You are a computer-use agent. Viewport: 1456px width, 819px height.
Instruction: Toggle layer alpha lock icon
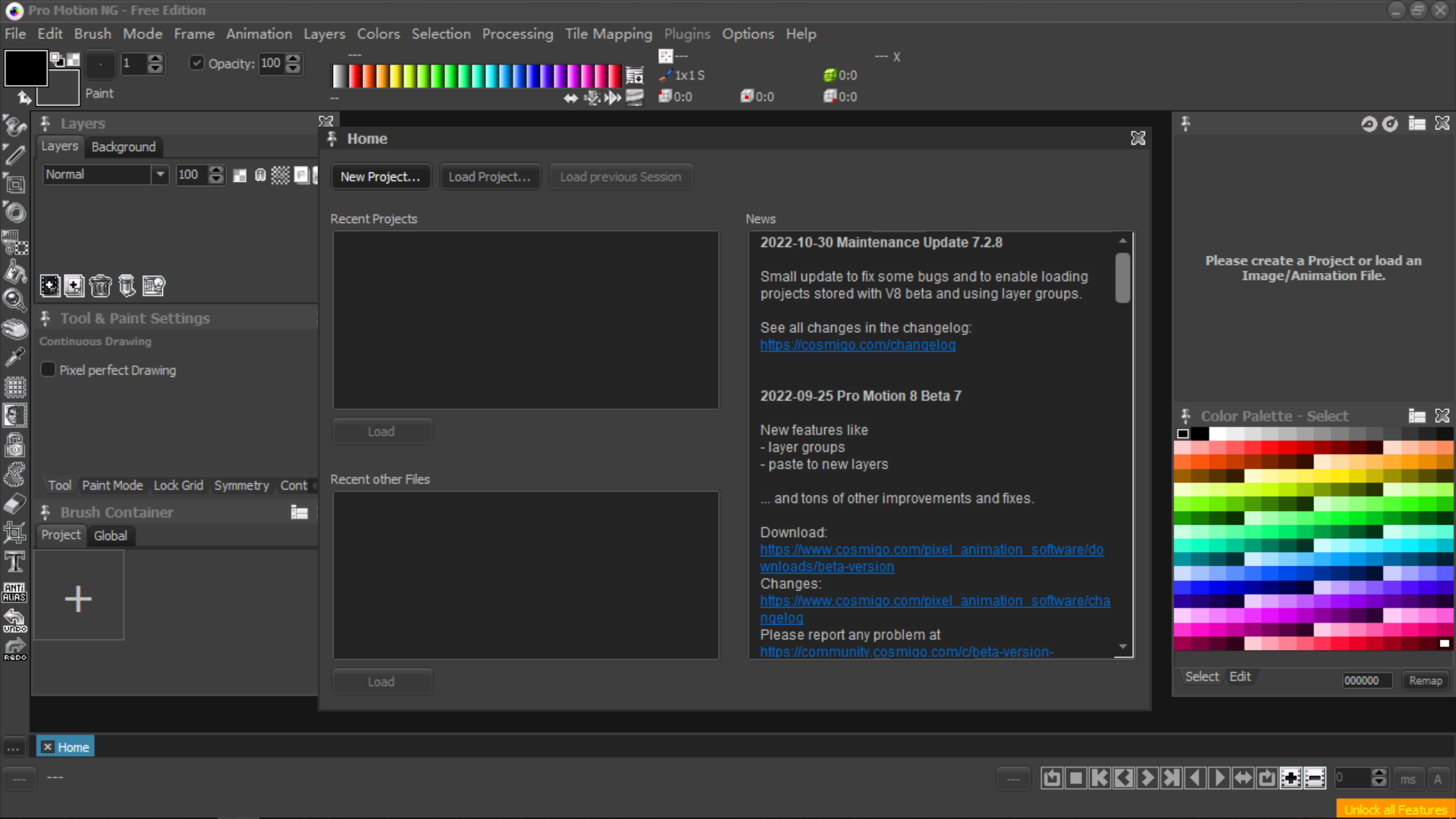click(260, 175)
